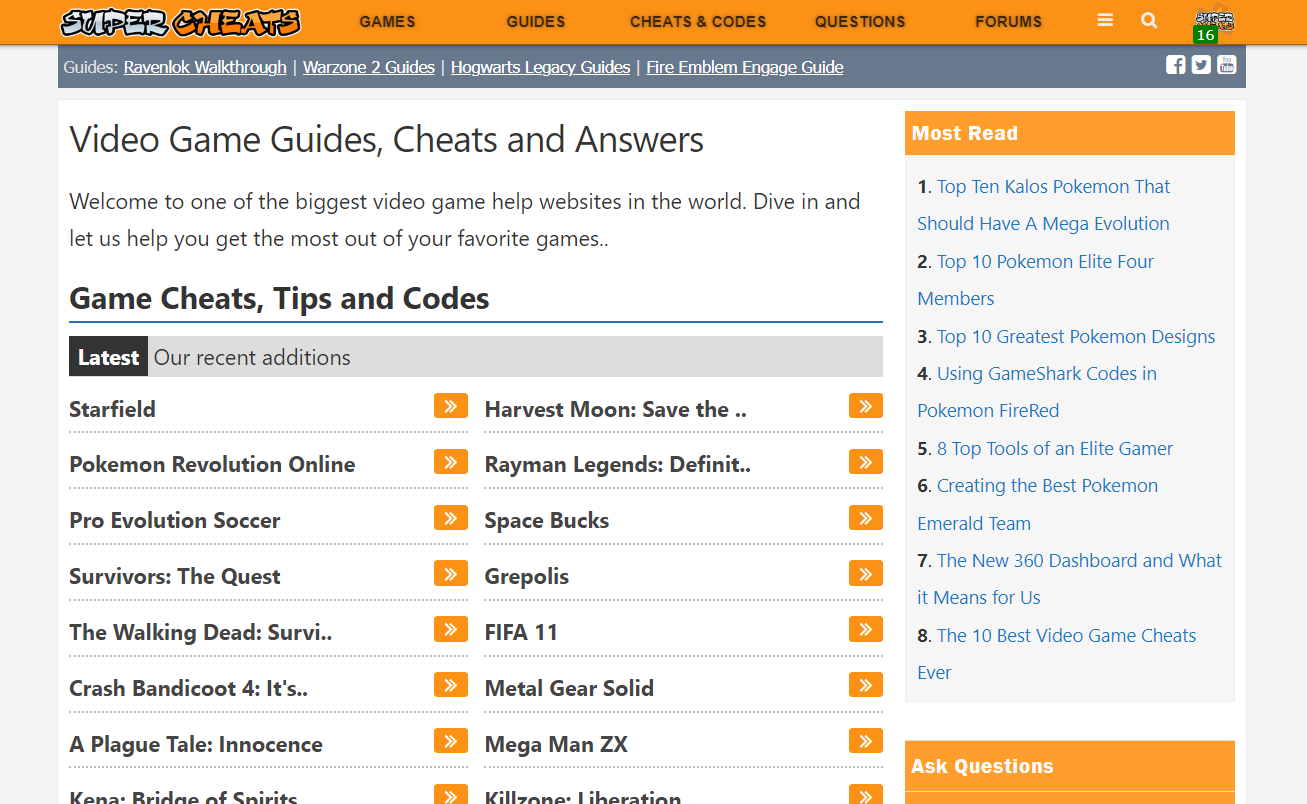Click arrow button beside Space Bucks

(866, 518)
